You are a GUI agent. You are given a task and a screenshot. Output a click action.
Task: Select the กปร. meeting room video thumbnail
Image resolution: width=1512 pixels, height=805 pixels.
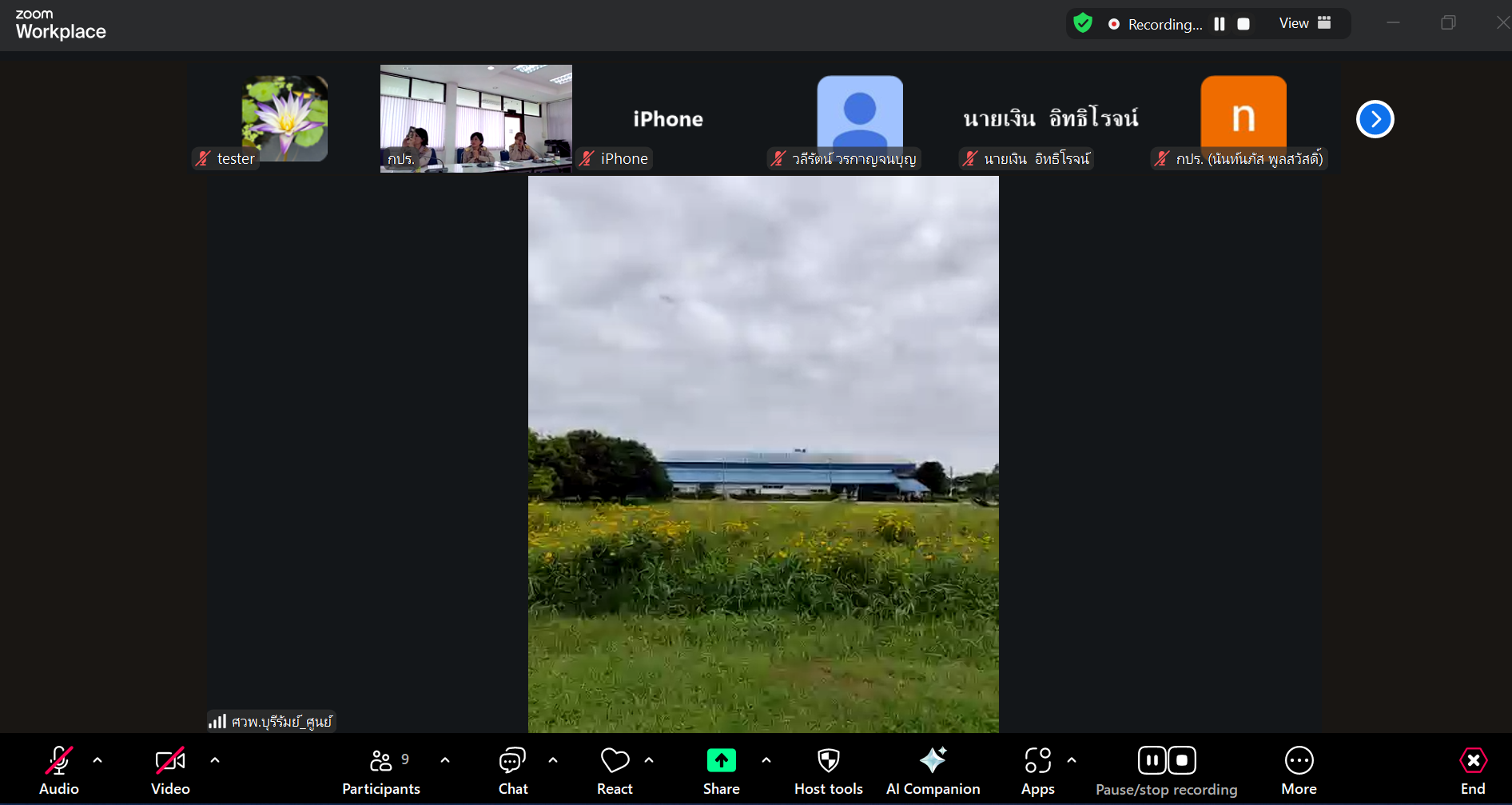tap(476, 118)
